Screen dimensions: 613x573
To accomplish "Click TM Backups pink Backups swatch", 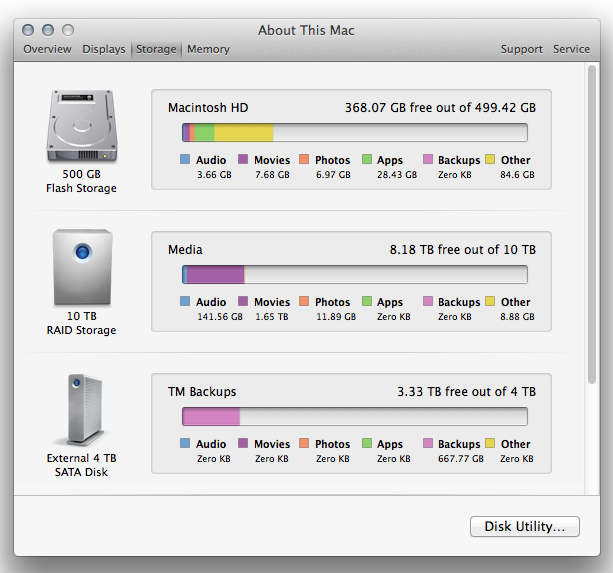I will coord(428,443).
